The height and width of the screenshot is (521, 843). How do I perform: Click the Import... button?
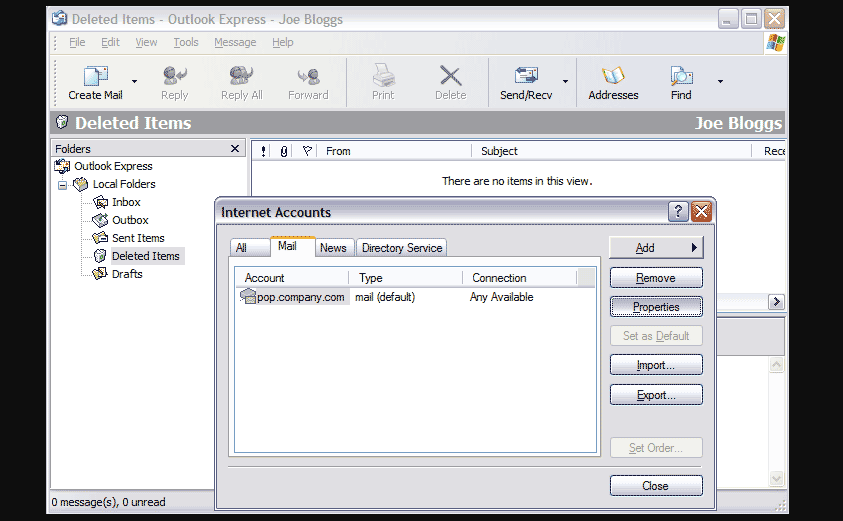[656, 365]
